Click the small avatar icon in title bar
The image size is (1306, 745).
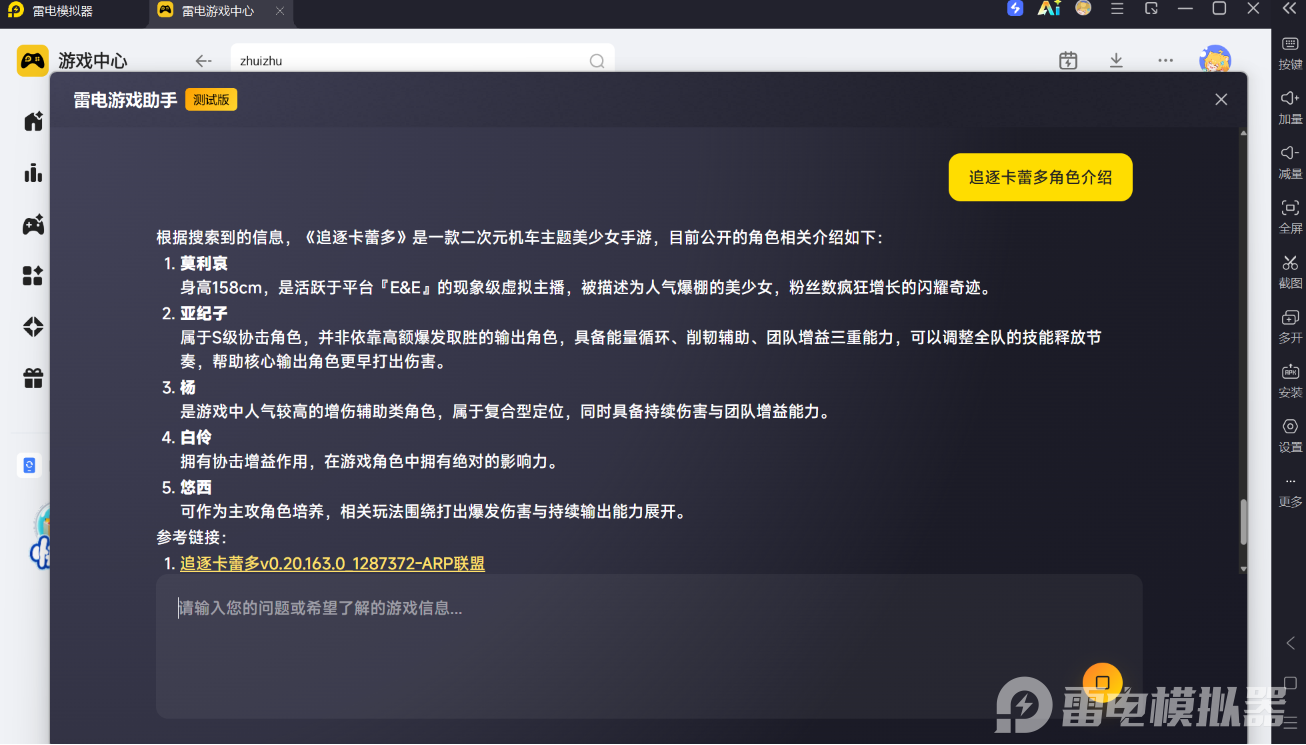point(1083,8)
